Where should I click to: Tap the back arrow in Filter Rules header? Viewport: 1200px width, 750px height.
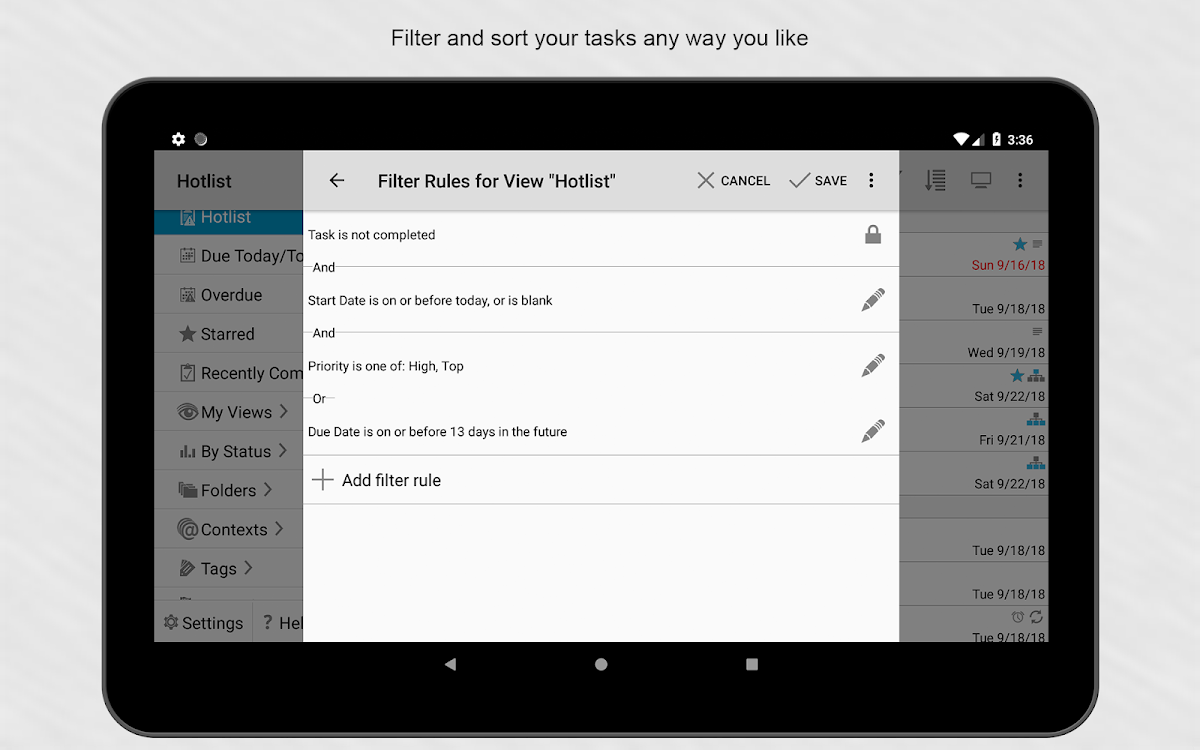(337, 181)
